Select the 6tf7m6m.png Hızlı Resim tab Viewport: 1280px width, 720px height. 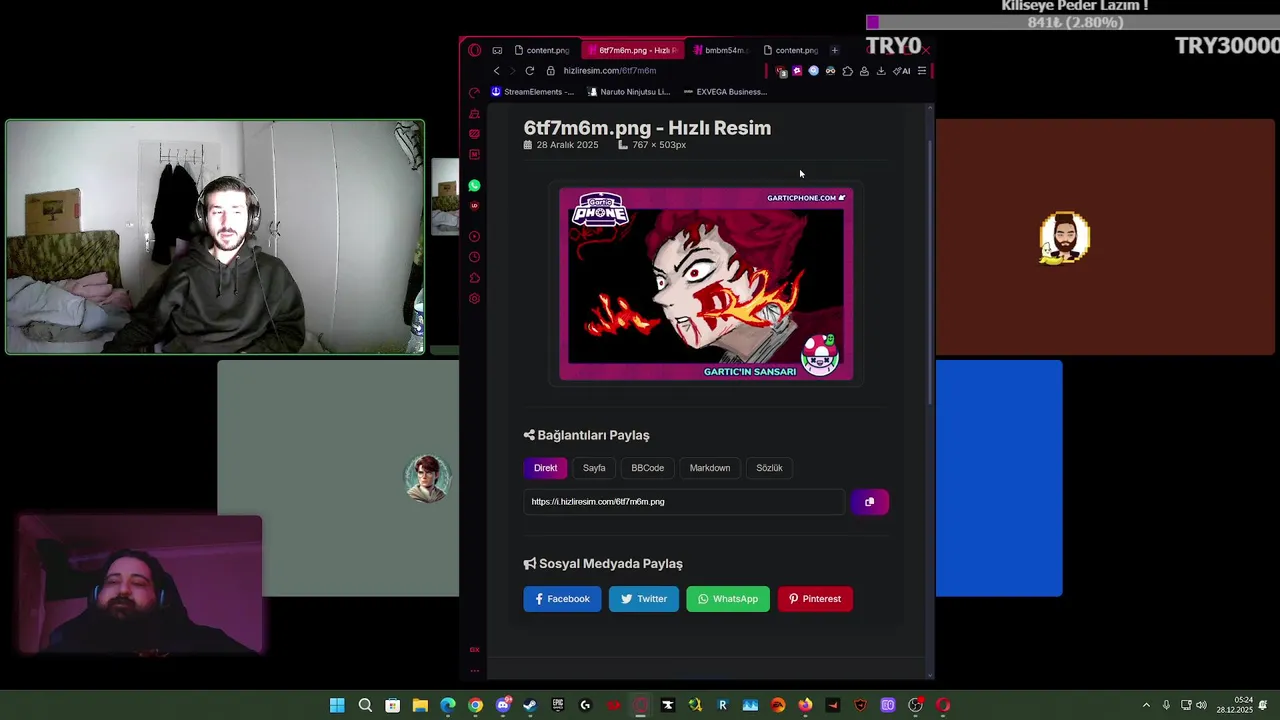pyautogui.click(x=633, y=50)
